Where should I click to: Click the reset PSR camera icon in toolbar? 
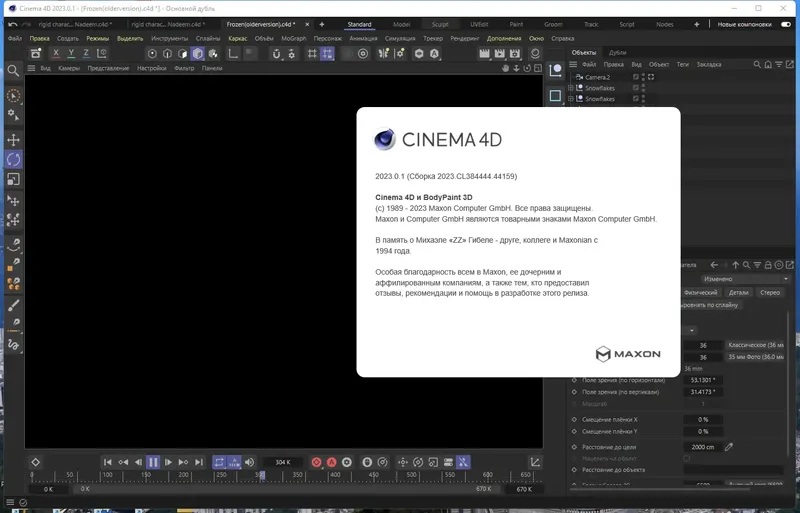click(36, 53)
